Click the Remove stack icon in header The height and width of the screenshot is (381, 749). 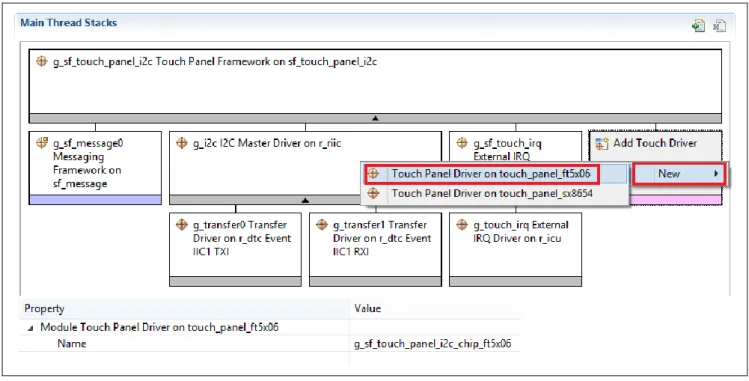(719, 26)
